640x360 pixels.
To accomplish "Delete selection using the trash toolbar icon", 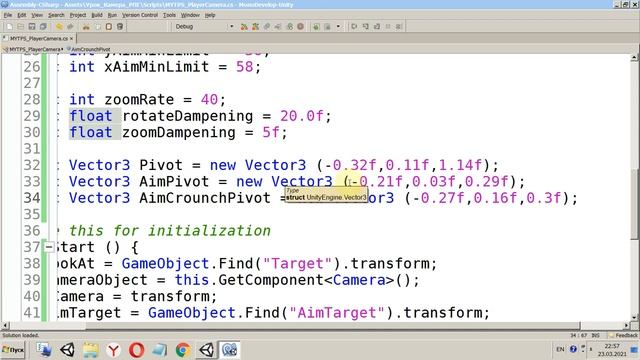I will click(120, 27).
